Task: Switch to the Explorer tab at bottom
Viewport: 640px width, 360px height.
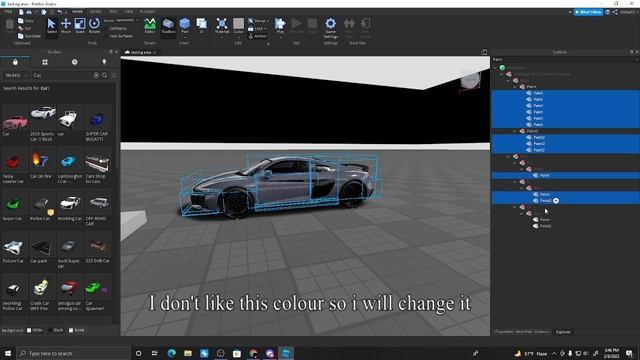Action: [563, 332]
